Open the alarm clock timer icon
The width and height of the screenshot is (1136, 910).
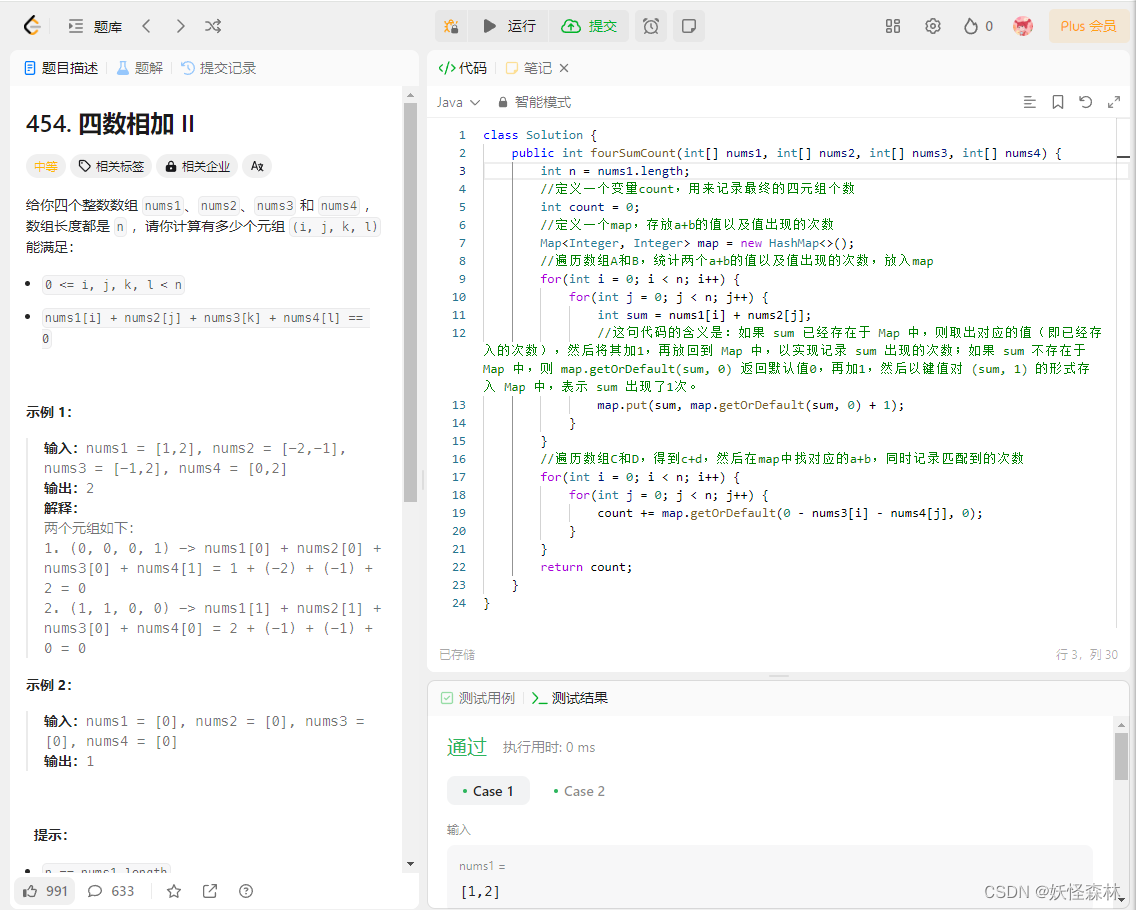pos(651,26)
